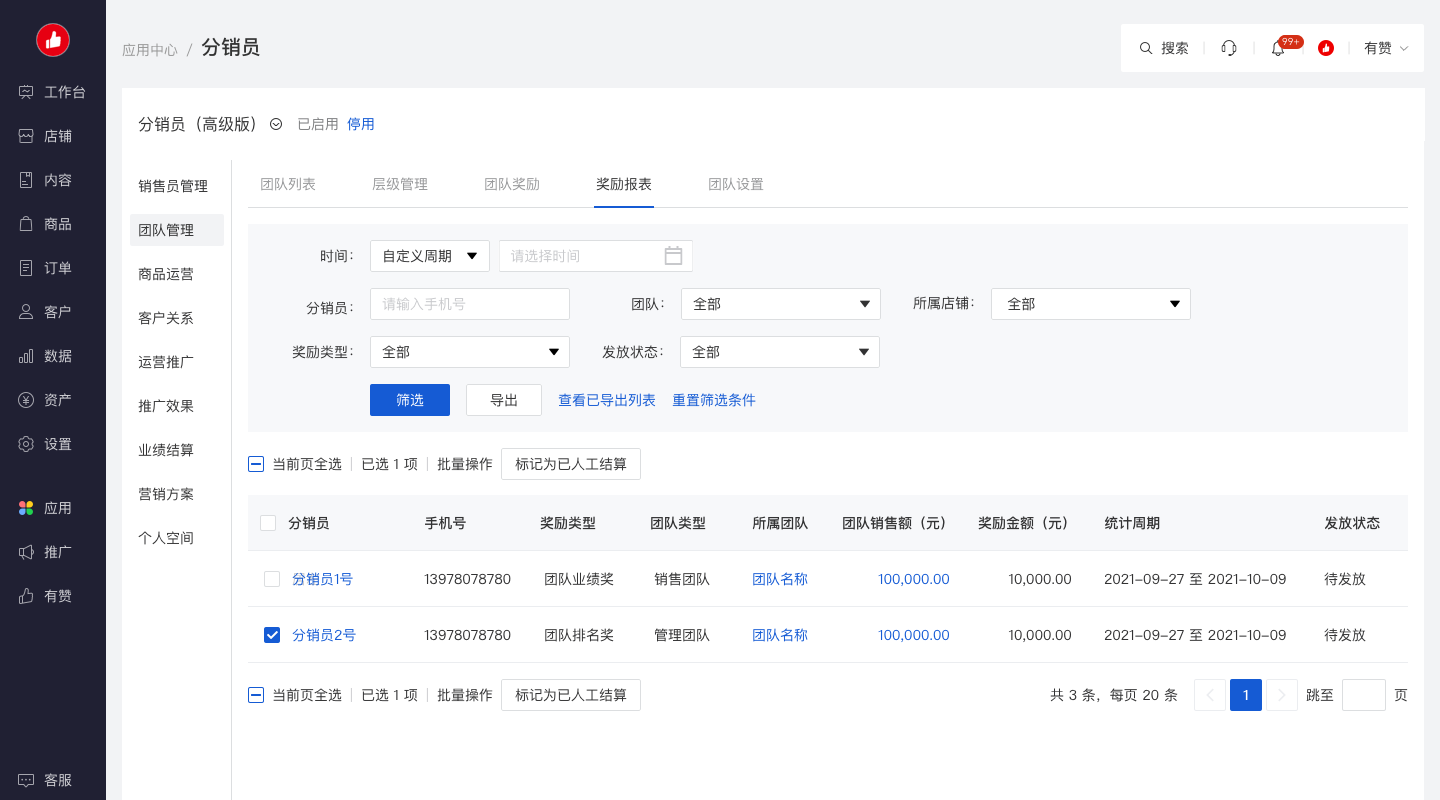Screen dimensions: 1440x800
Task: Check the 分销员1号 row checkbox
Action: (x=272, y=579)
